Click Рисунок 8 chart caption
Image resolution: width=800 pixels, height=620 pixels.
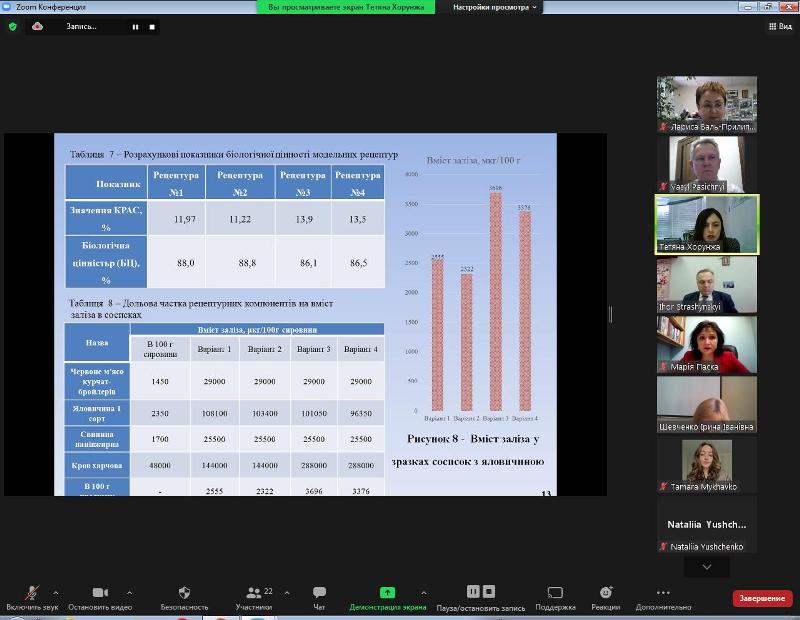pyautogui.click(x=468, y=450)
